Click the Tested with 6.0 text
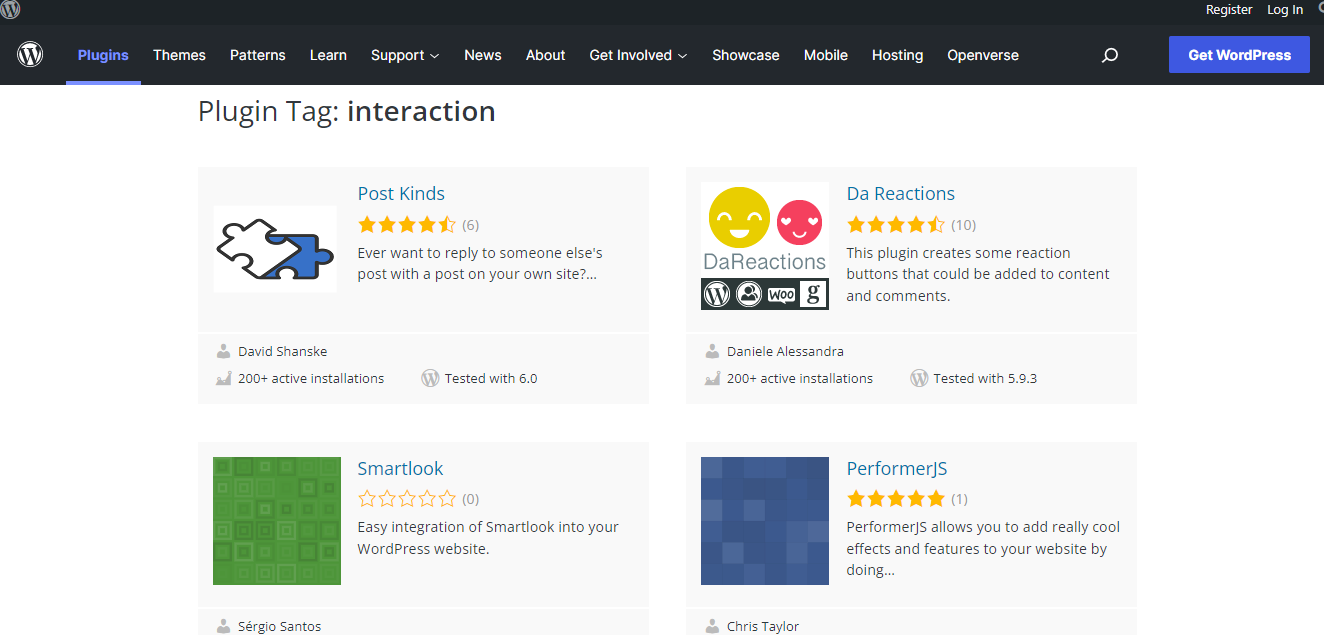This screenshot has height=635, width=1324. click(491, 378)
